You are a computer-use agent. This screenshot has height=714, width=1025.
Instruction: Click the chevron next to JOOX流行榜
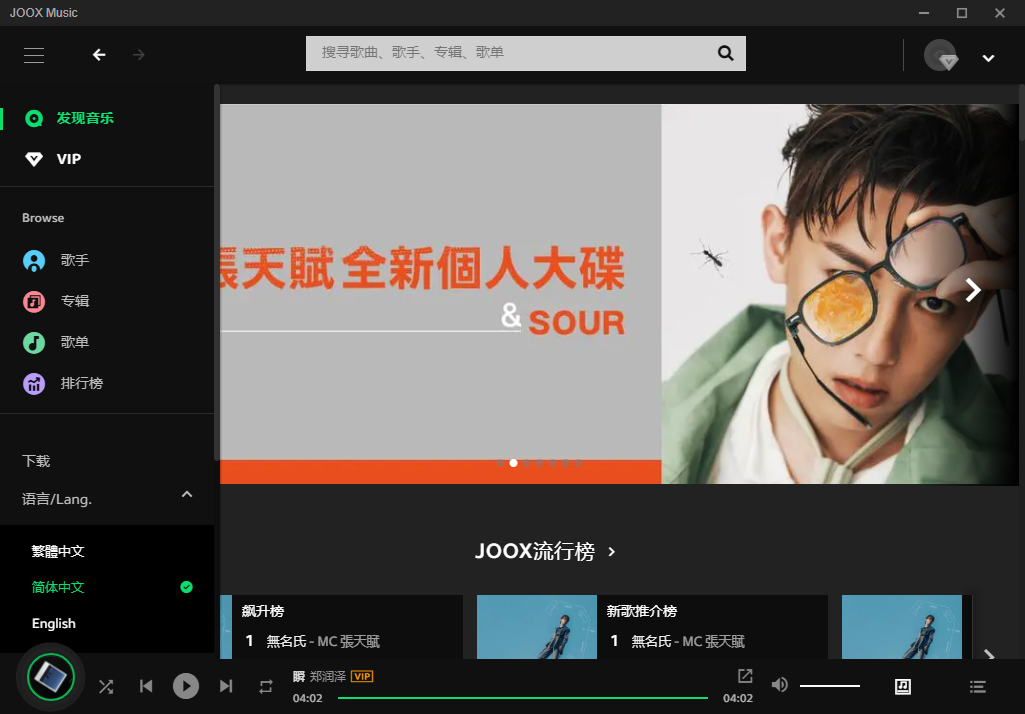tap(611, 552)
